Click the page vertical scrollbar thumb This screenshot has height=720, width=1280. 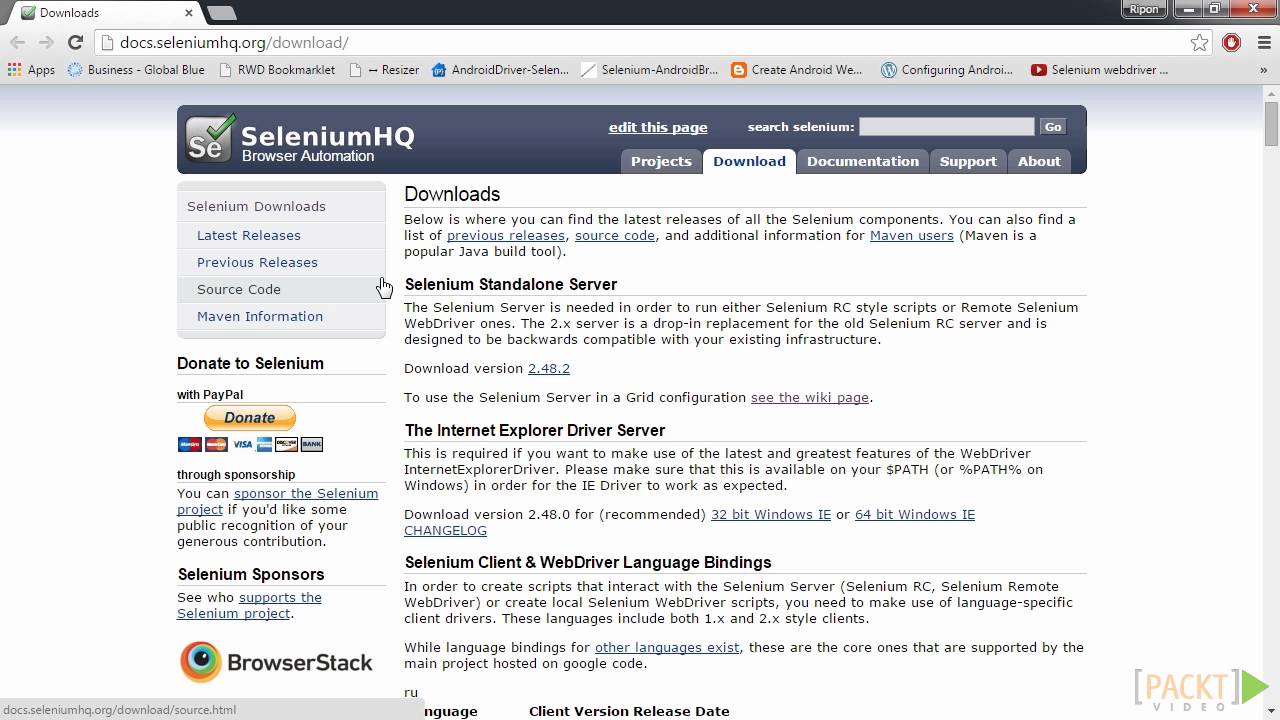pyautogui.click(x=1271, y=124)
